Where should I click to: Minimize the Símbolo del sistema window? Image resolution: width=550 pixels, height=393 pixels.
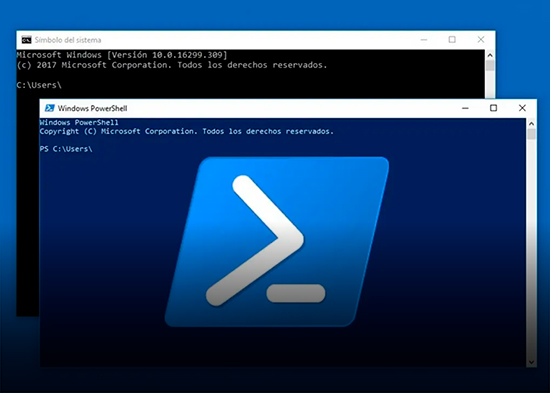(x=424, y=40)
